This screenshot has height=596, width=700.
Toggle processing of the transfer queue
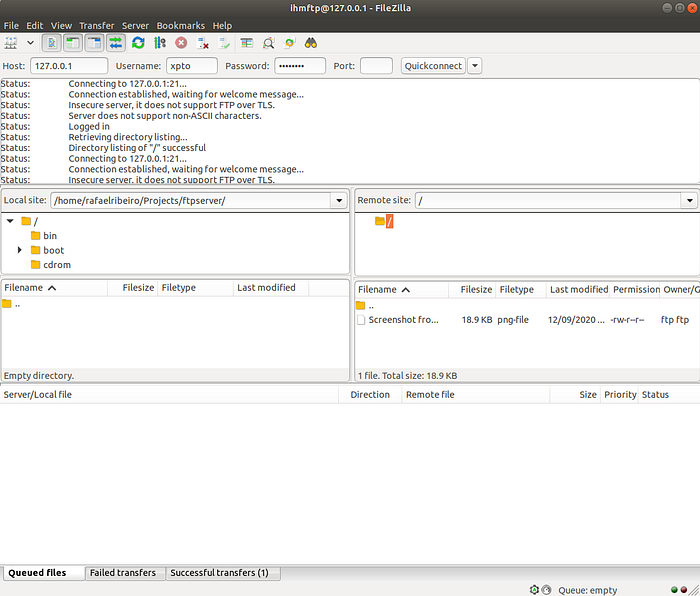click(x=159, y=43)
